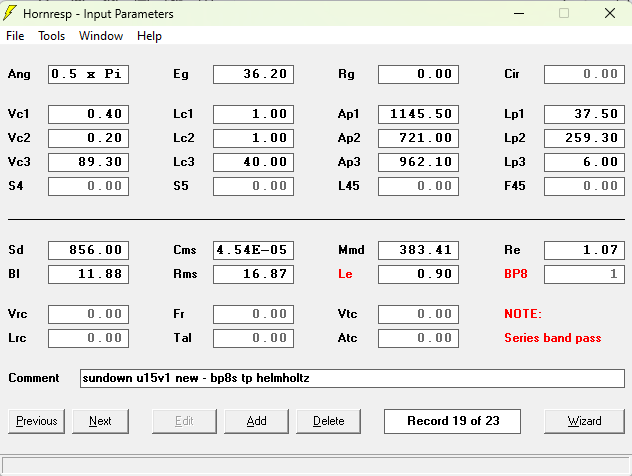Click the disabled Edit button
Screen dimensions: 632x476
click(184, 421)
